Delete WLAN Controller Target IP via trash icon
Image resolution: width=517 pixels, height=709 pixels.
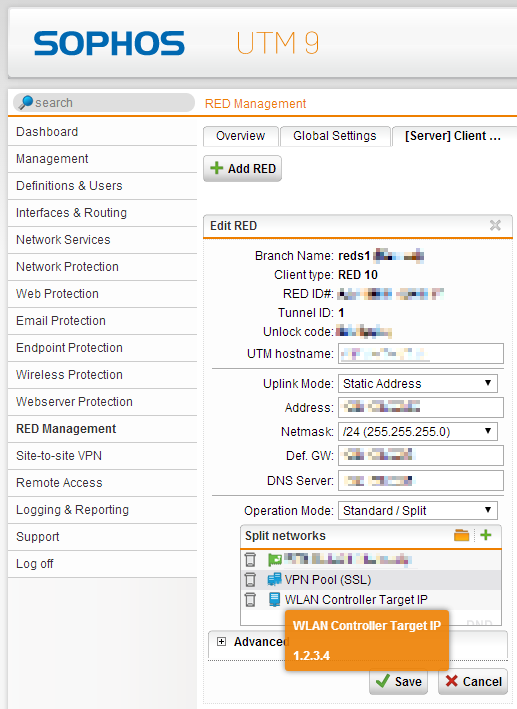click(250, 599)
